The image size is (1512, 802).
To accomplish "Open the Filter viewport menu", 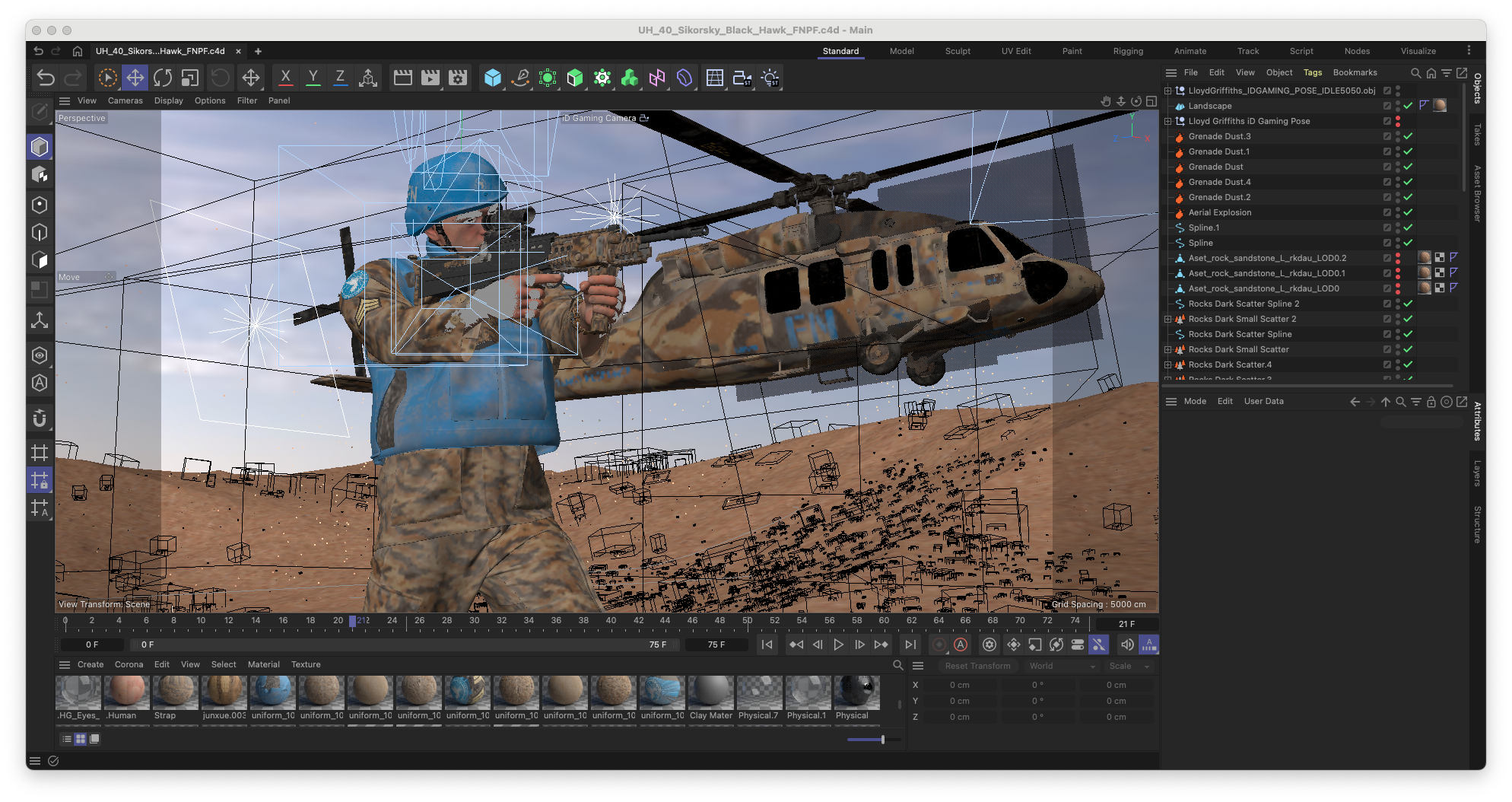I will click(x=247, y=100).
